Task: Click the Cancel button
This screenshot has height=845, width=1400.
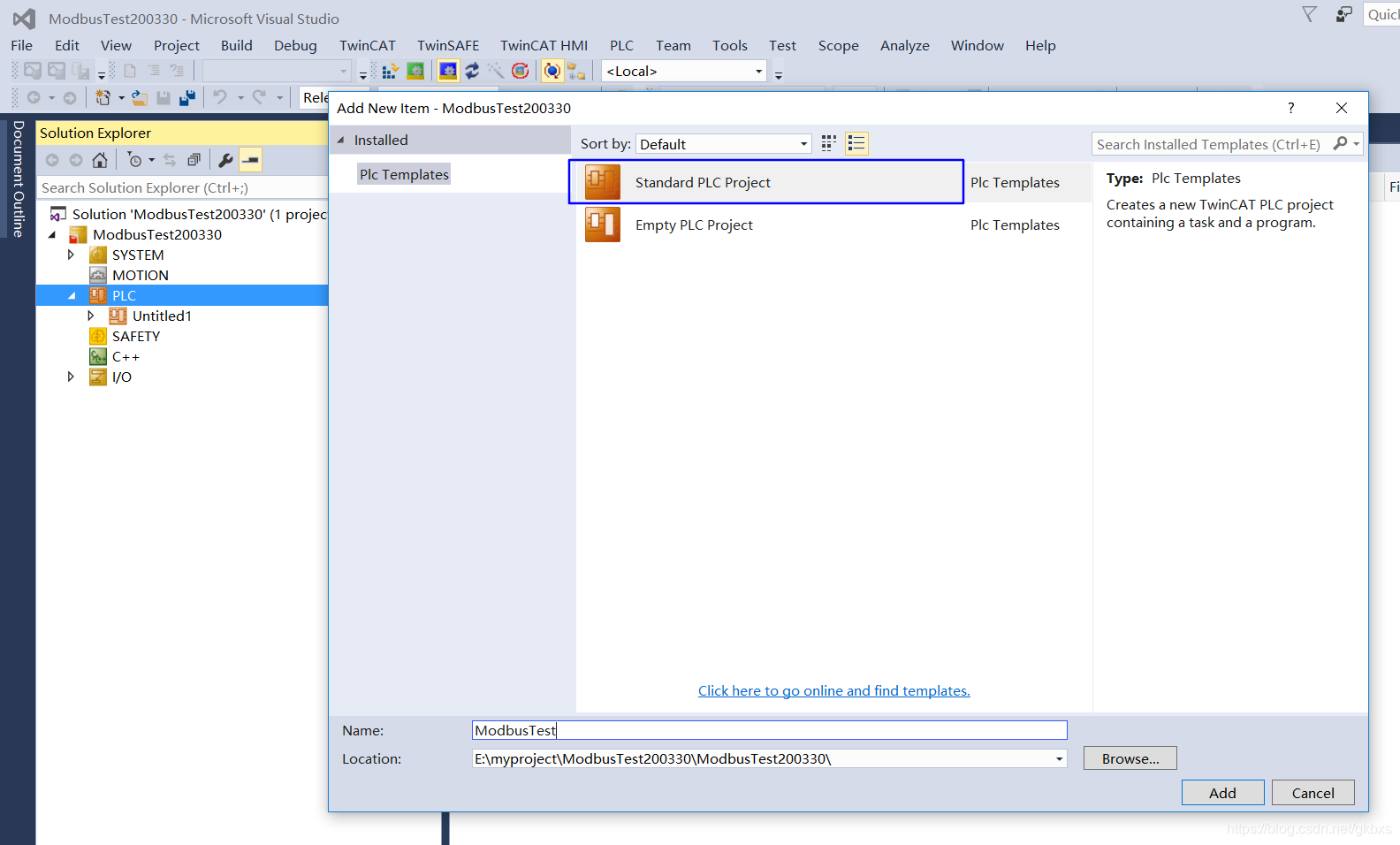Action: (1313, 793)
